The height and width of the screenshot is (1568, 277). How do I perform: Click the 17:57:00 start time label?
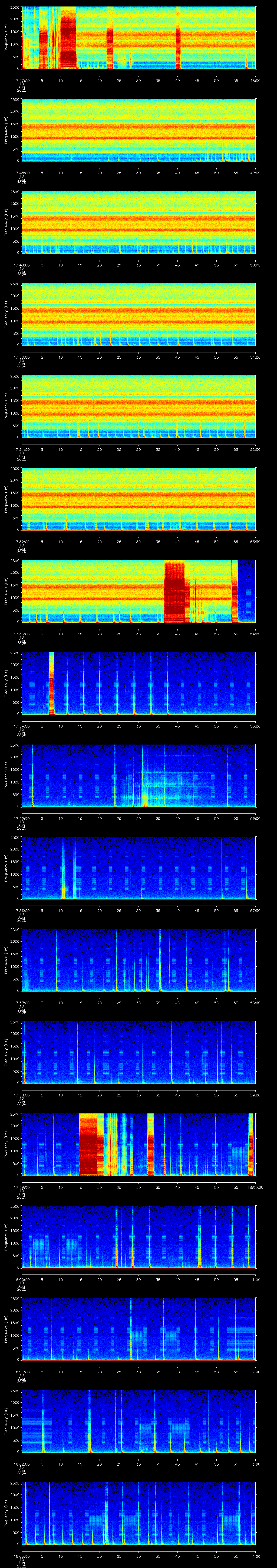point(21,1003)
